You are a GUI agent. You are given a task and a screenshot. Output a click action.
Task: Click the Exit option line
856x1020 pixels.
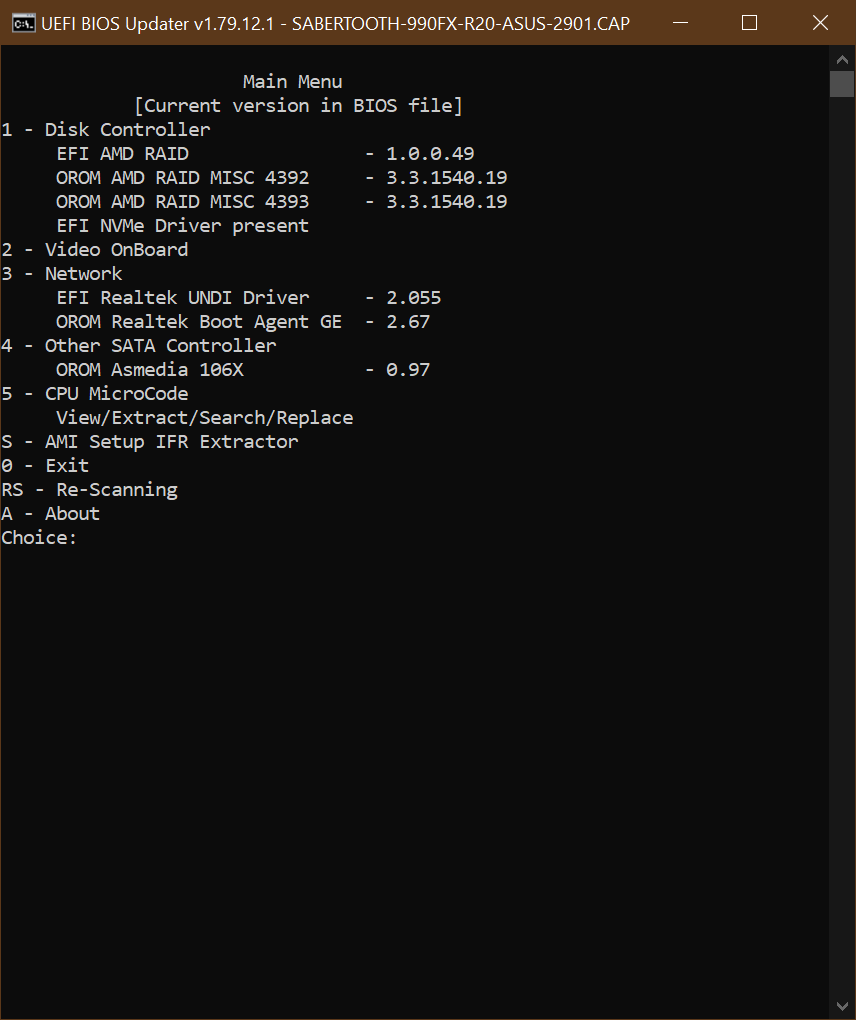click(x=45, y=466)
